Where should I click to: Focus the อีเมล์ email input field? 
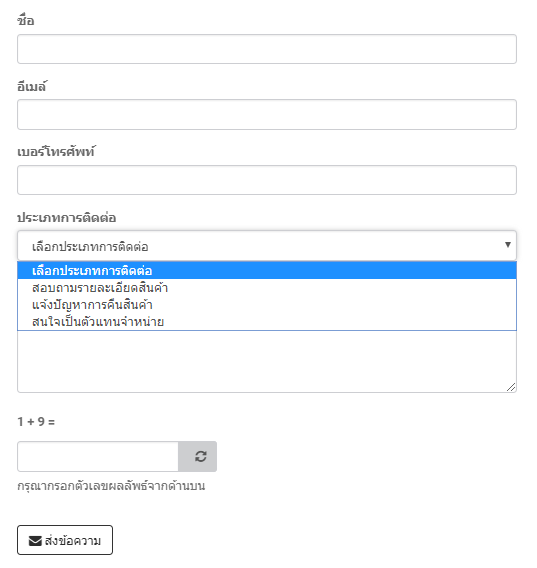[267, 114]
